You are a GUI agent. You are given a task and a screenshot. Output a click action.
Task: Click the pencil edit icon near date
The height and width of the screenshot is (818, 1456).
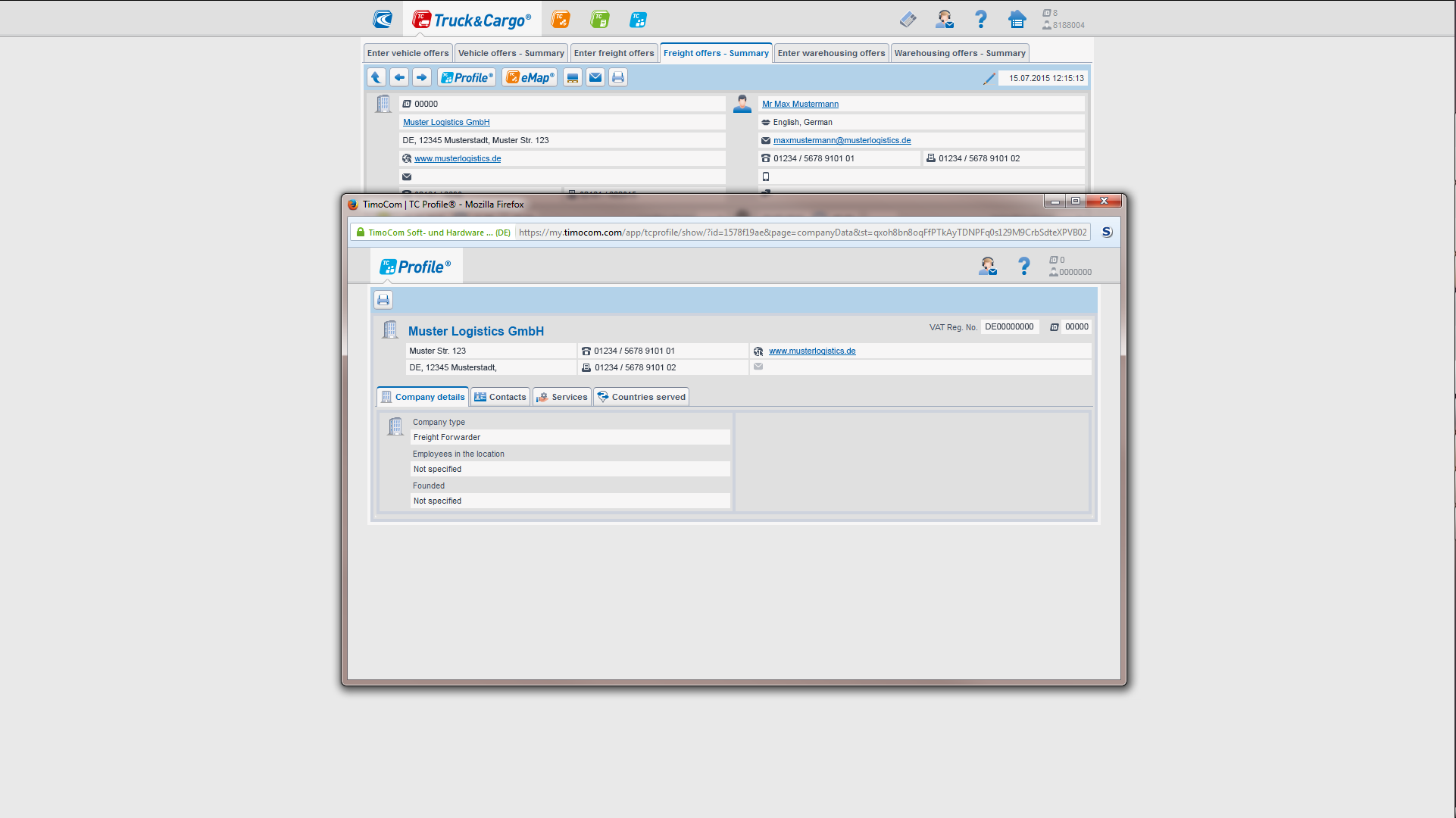coord(989,78)
